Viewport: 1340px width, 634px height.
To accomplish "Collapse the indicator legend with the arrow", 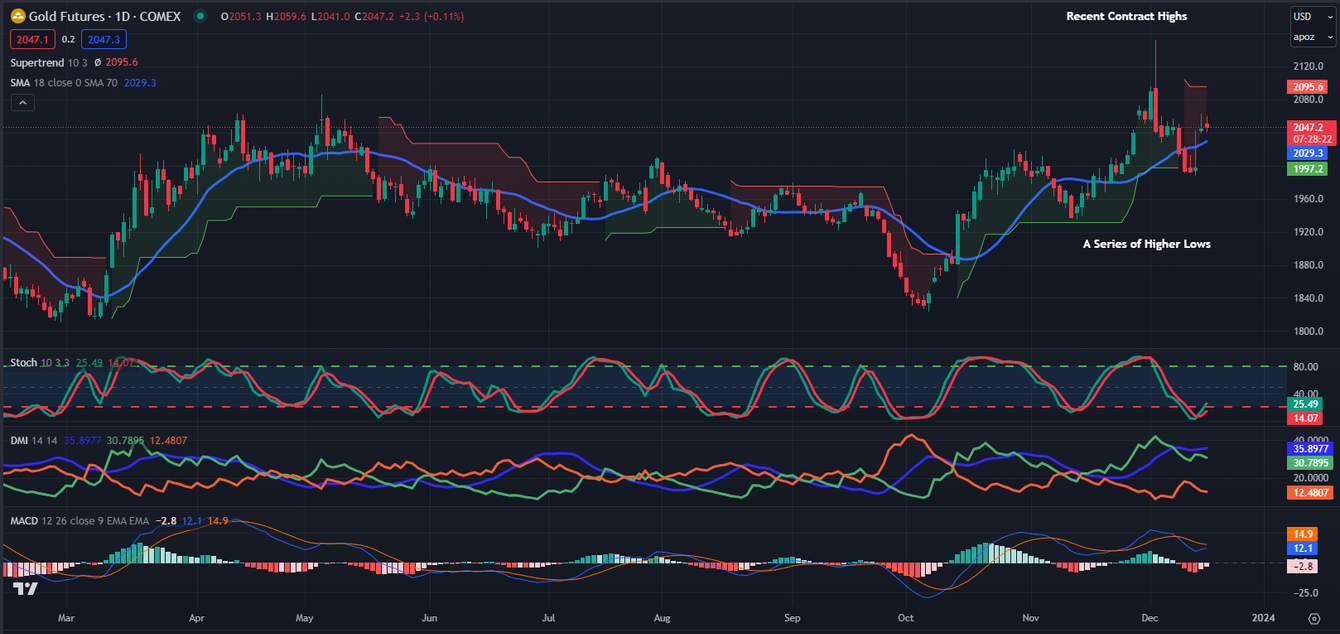I will (23, 102).
